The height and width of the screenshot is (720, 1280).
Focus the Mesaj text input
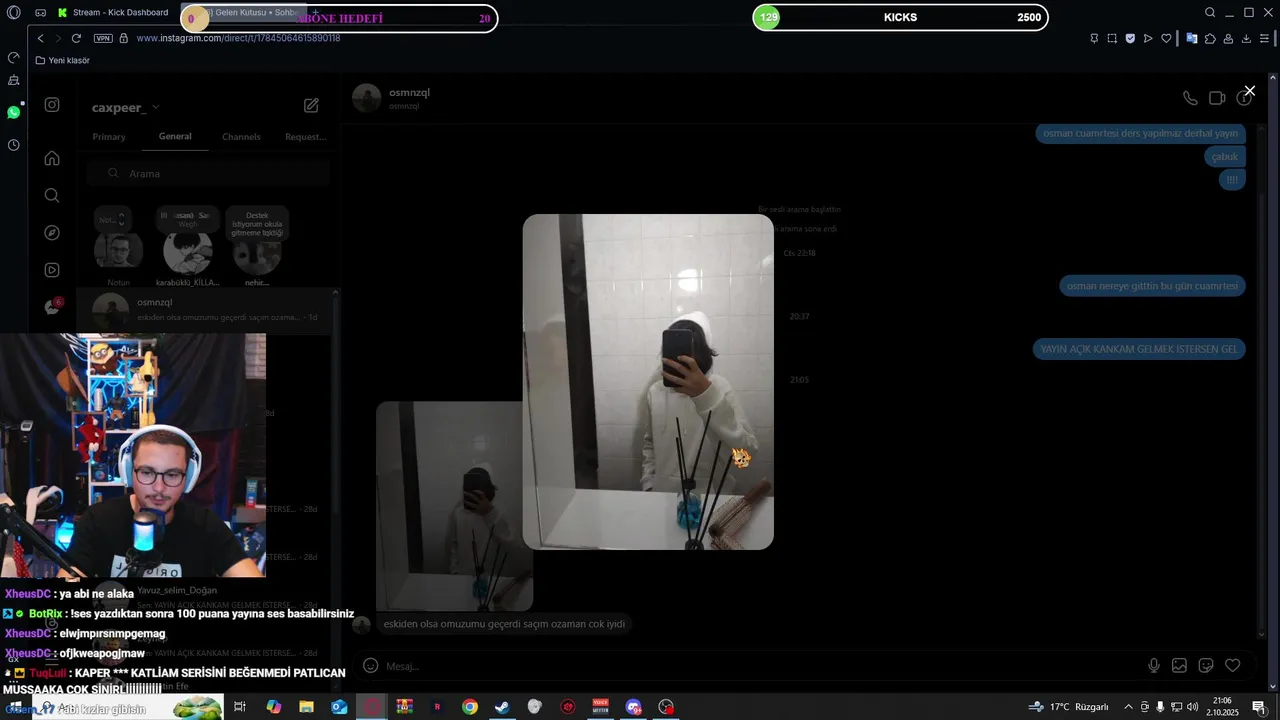pyautogui.click(x=760, y=666)
